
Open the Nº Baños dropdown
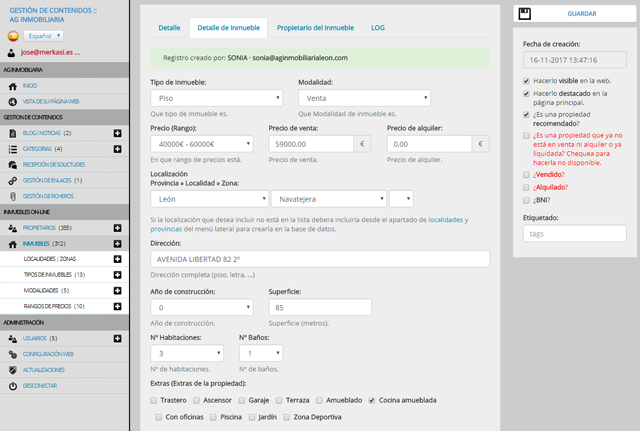(x=261, y=353)
